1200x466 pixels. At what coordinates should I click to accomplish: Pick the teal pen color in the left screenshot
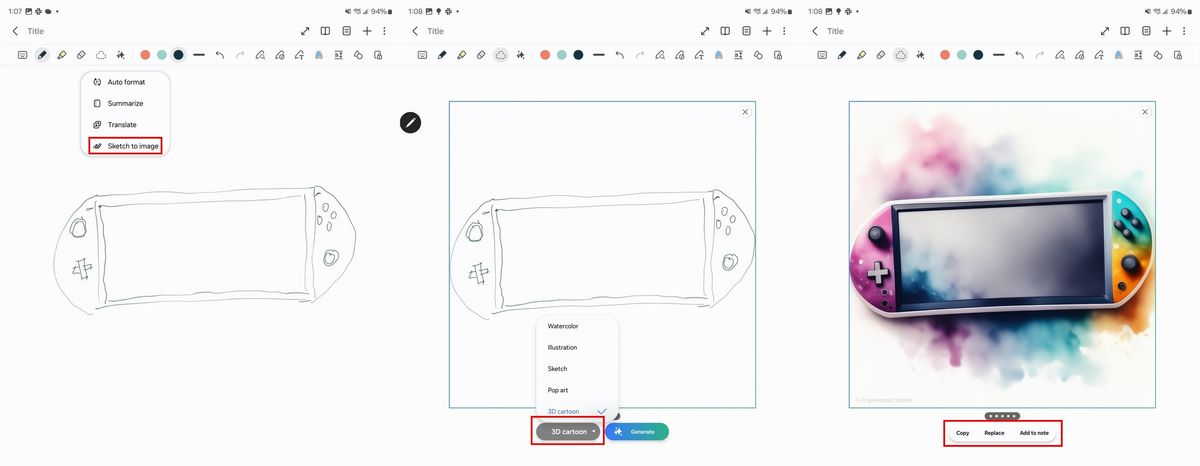click(x=162, y=55)
